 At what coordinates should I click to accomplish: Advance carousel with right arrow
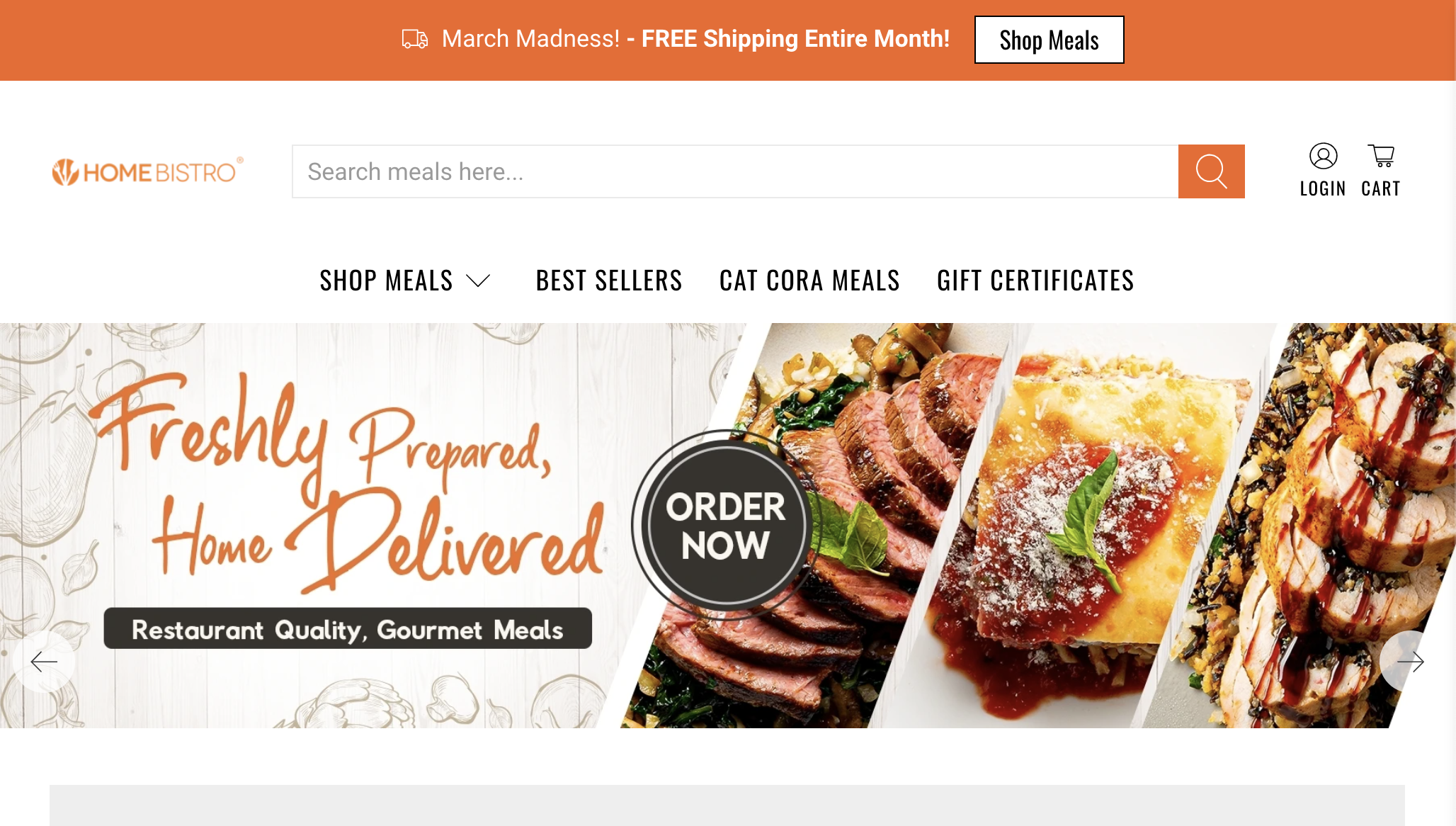pyautogui.click(x=1410, y=662)
